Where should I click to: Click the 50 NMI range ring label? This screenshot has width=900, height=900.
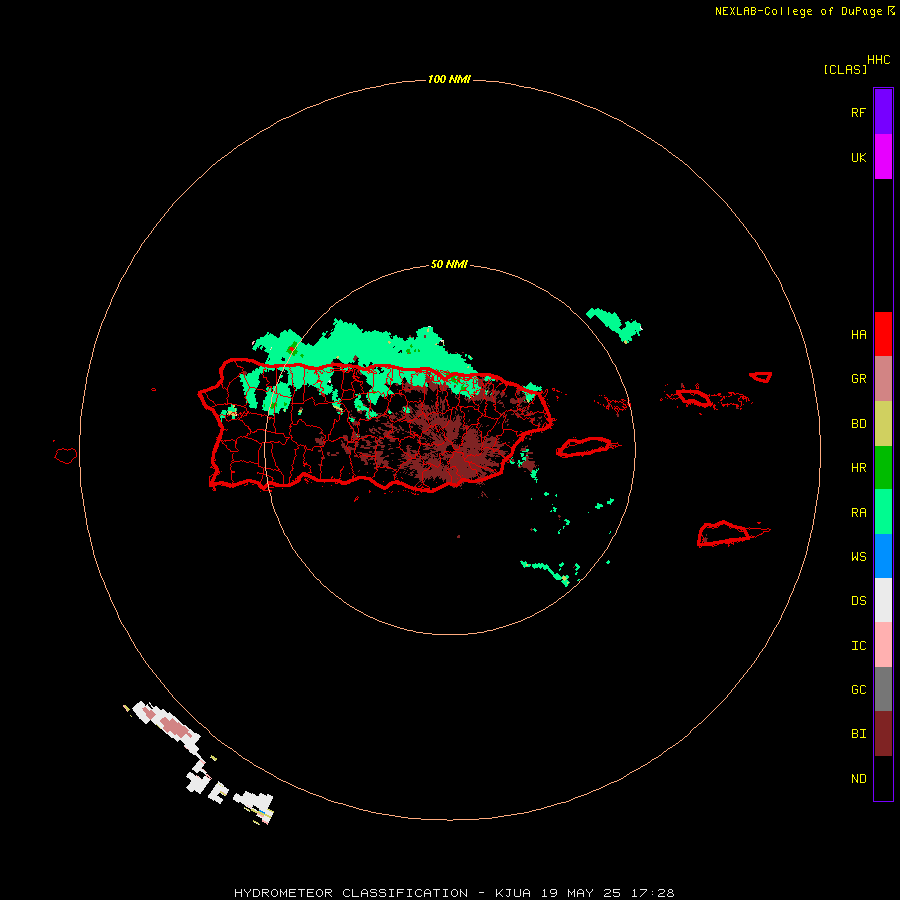(449, 264)
